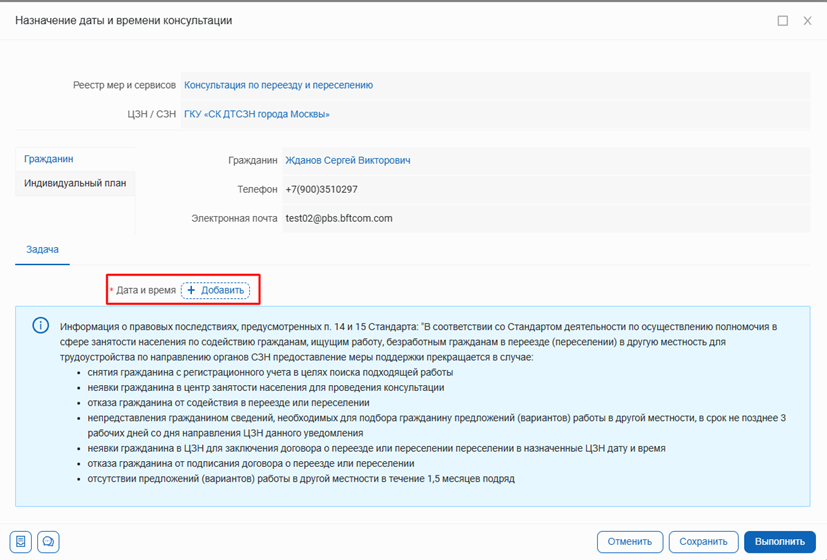Open citizen Жданов Сергей Викторович link

(347, 160)
